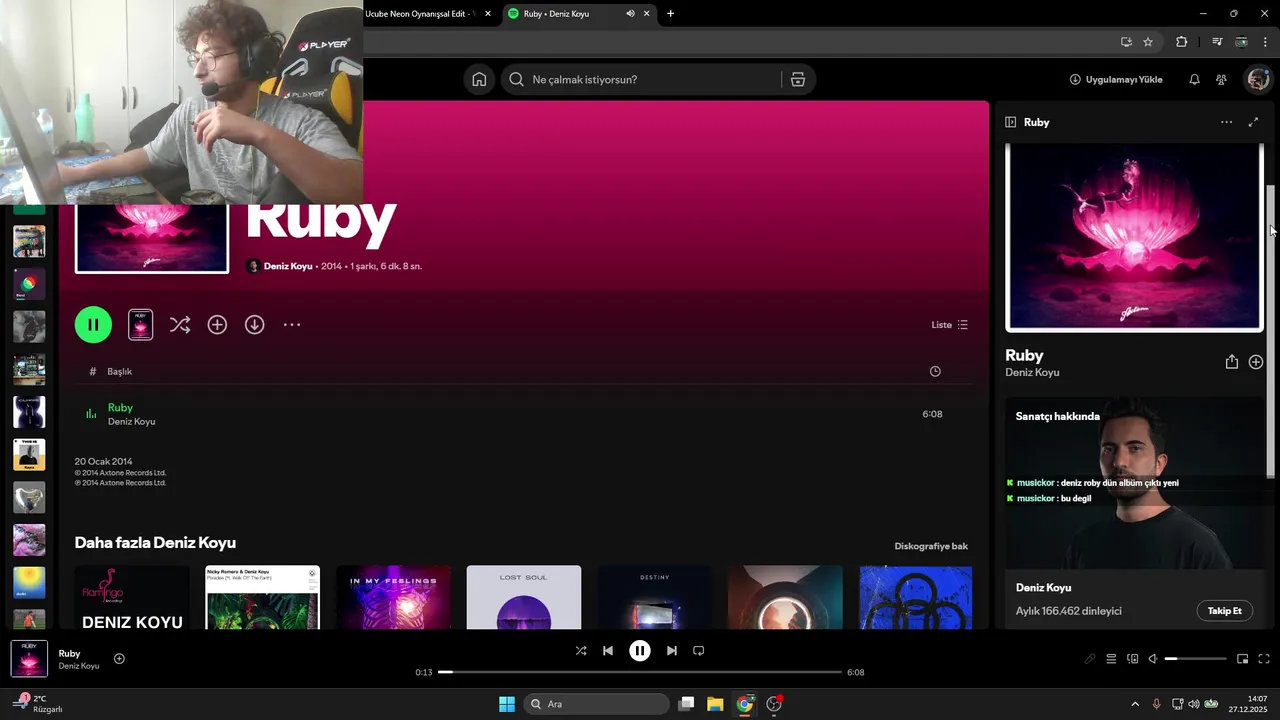Open DESTINY album card
The height and width of the screenshot is (720, 1280).
point(655,597)
